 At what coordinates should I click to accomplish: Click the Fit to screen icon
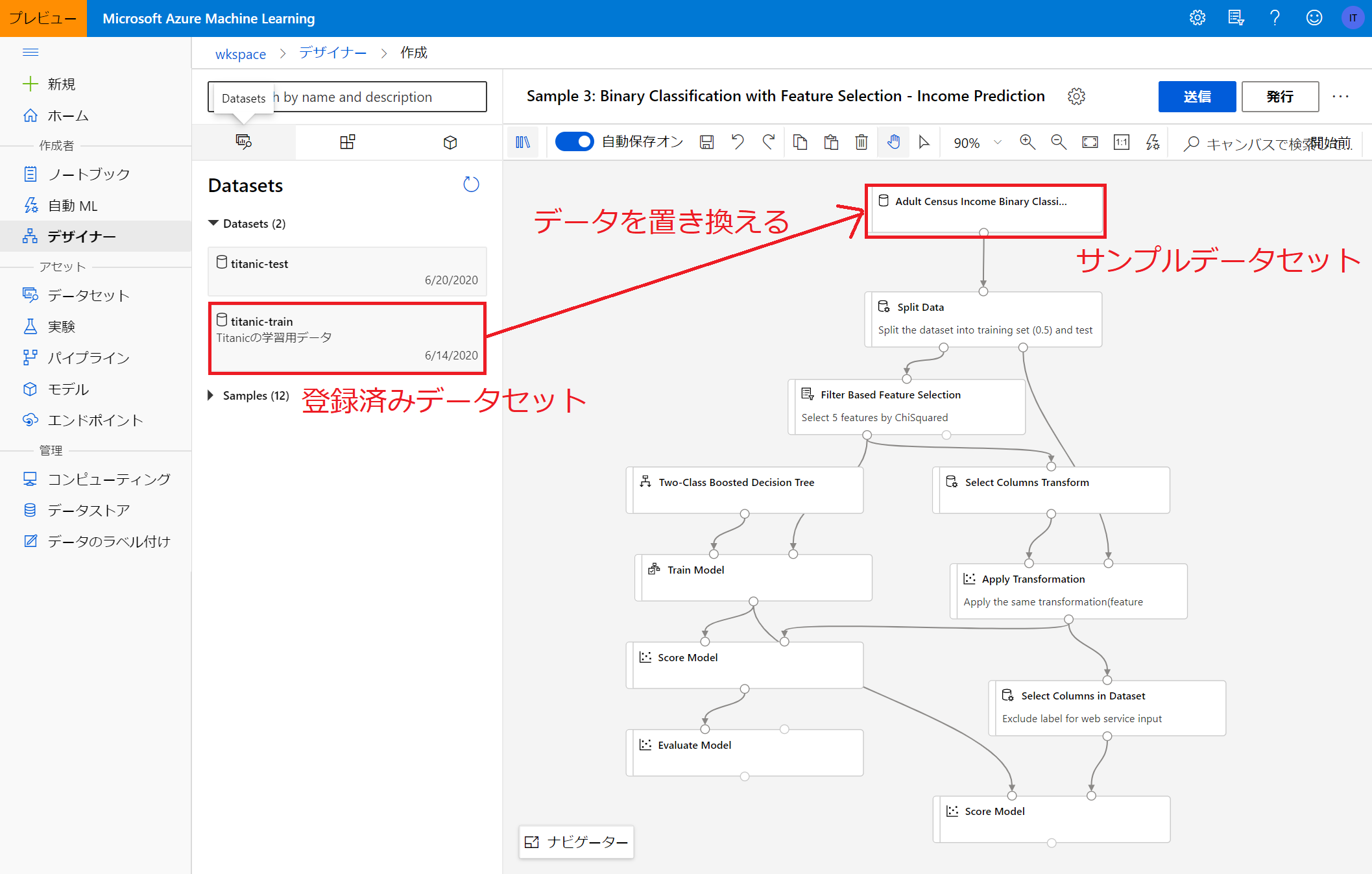tap(1090, 141)
